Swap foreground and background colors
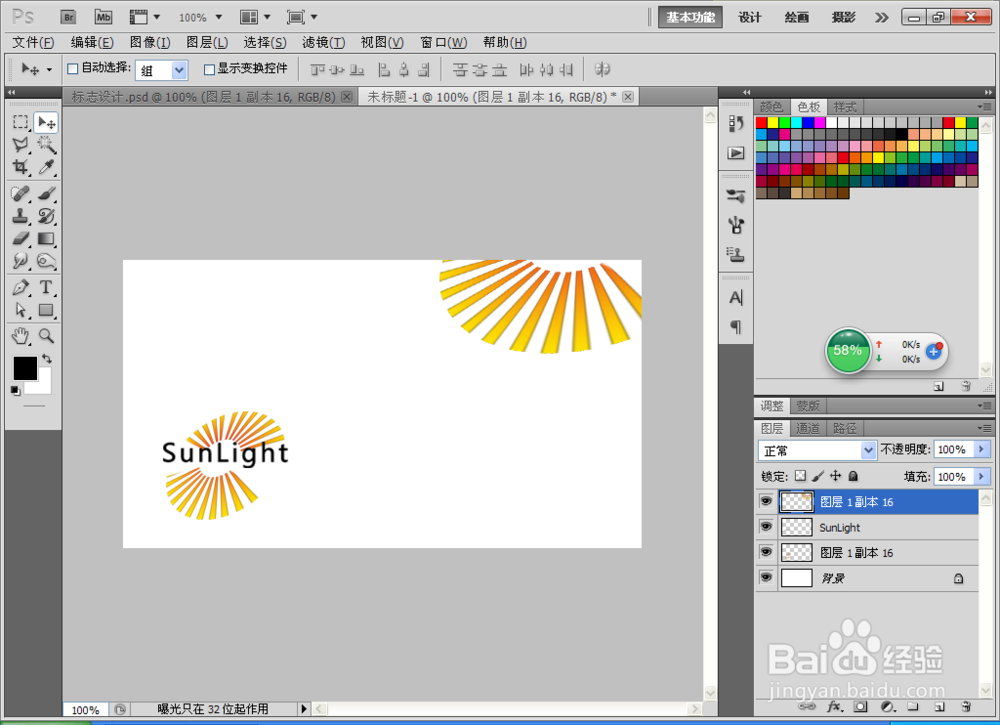 [x=47, y=358]
